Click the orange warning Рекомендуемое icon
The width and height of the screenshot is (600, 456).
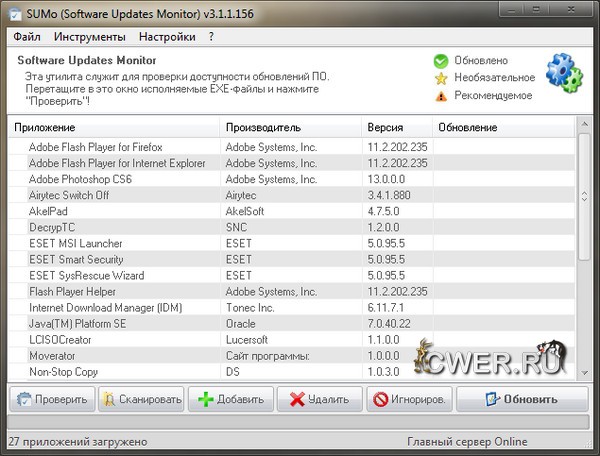click(x=440, y=96)
